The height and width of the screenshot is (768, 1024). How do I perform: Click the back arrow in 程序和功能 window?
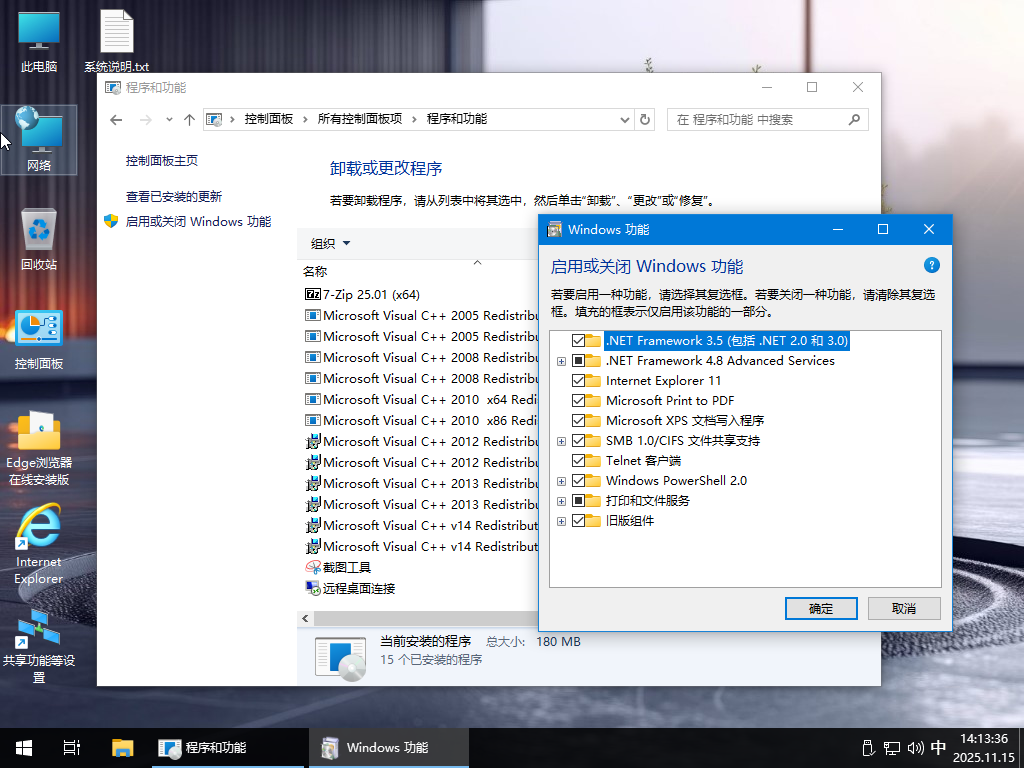click(x=116, y=120)
